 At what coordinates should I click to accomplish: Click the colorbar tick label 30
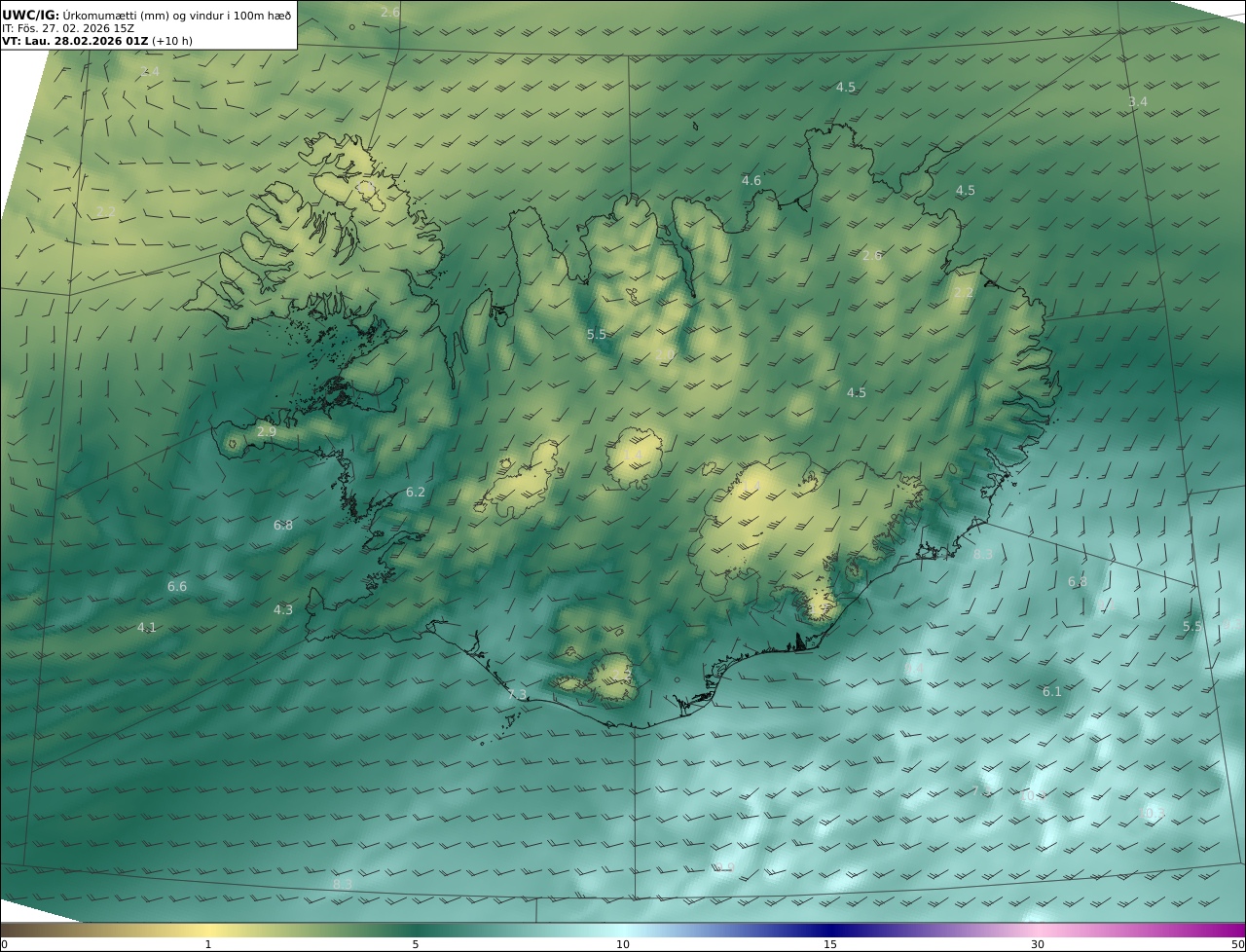point(1038,945)
